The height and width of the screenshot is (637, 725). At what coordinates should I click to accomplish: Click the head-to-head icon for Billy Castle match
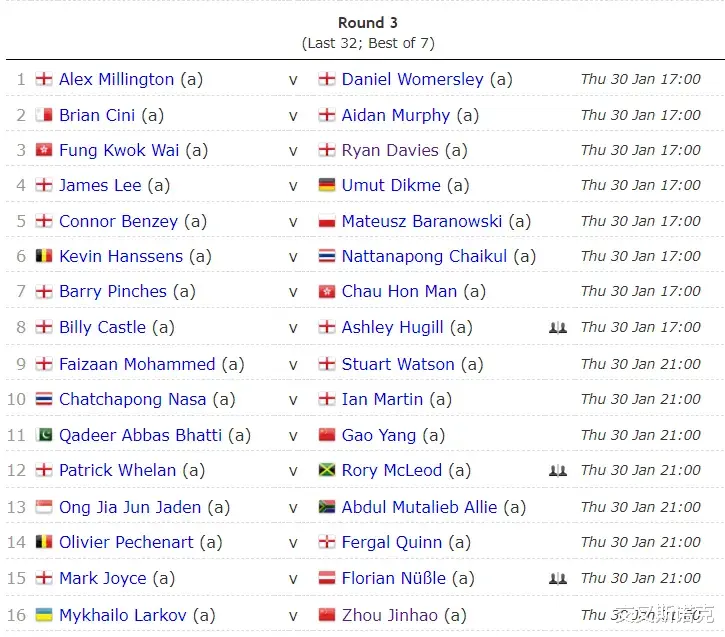click(558, 328)
